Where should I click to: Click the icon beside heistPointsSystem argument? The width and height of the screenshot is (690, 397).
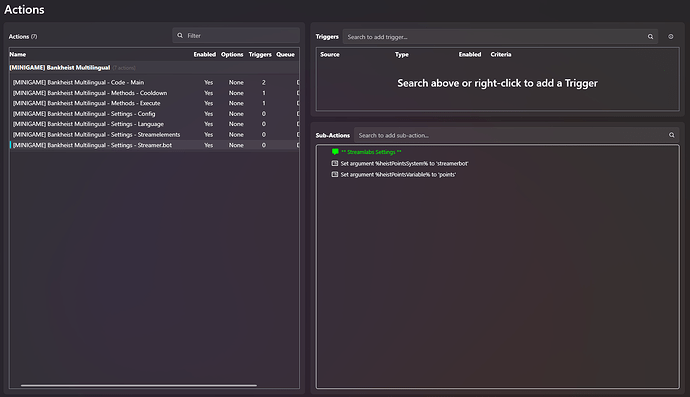click(x=335, y=163)
